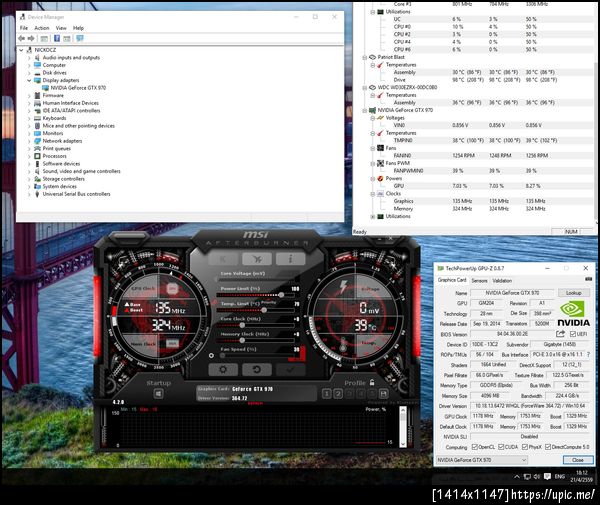Click the Lookup button in GPU-Z
Viewport: 600px width, 505px height.
click(574, 293)
